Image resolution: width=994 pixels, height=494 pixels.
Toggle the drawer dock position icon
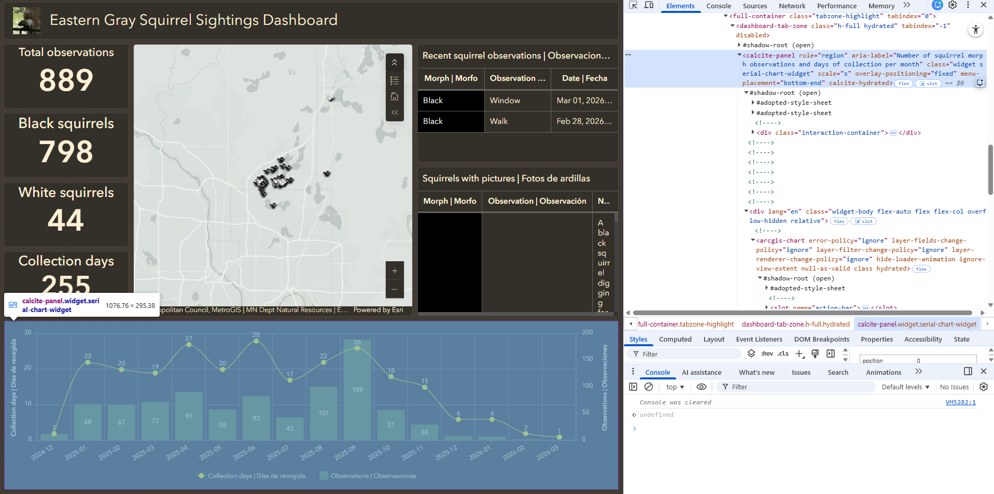(968, 372)
